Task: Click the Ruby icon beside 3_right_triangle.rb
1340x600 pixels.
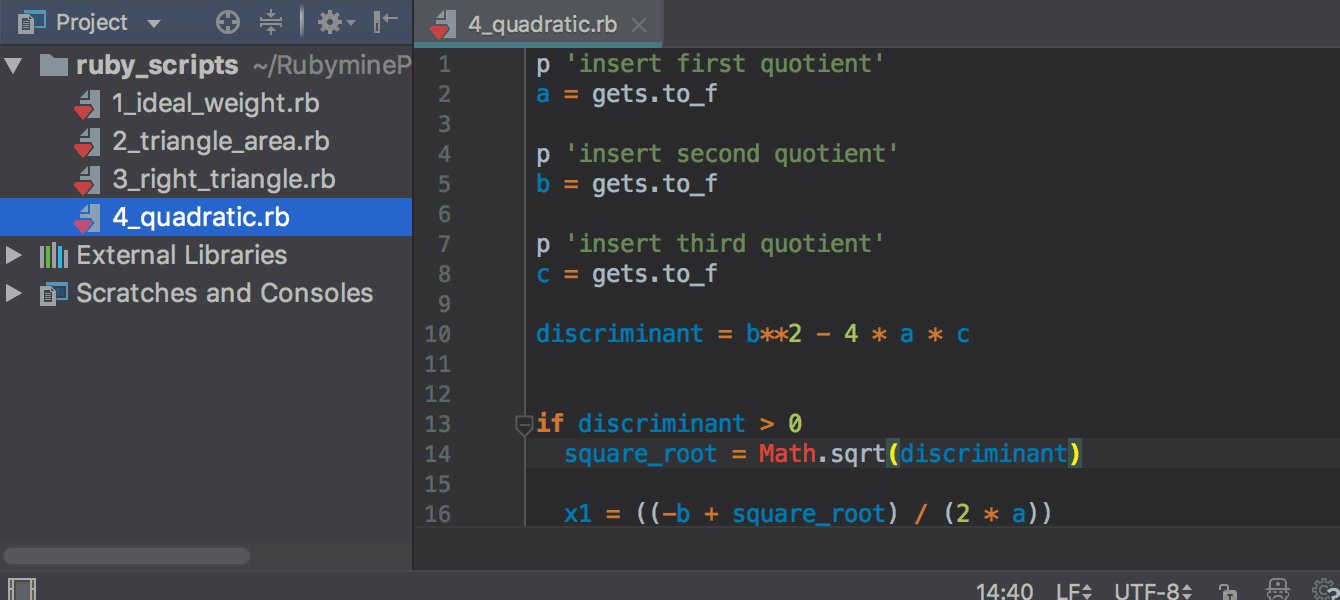Action: click(87, 181)
